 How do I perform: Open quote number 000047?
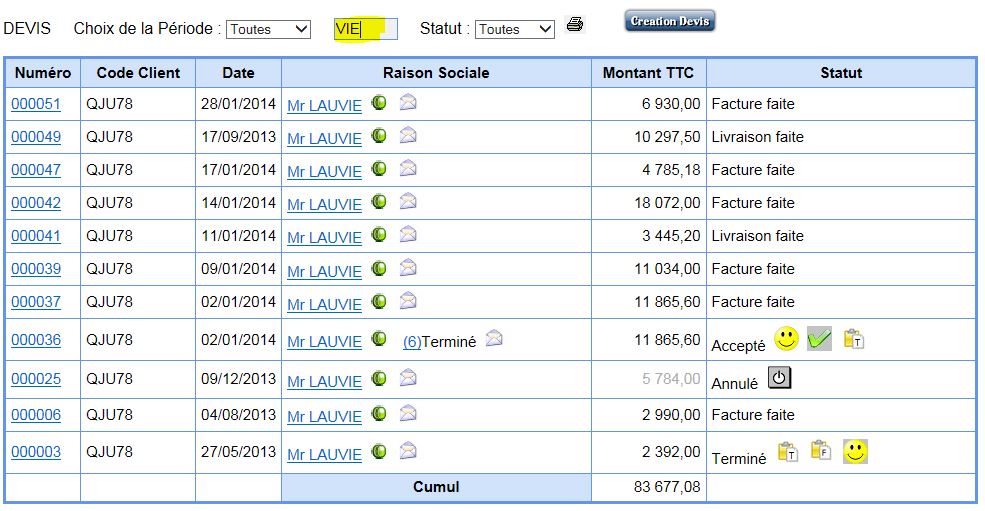tap(36, 170)
